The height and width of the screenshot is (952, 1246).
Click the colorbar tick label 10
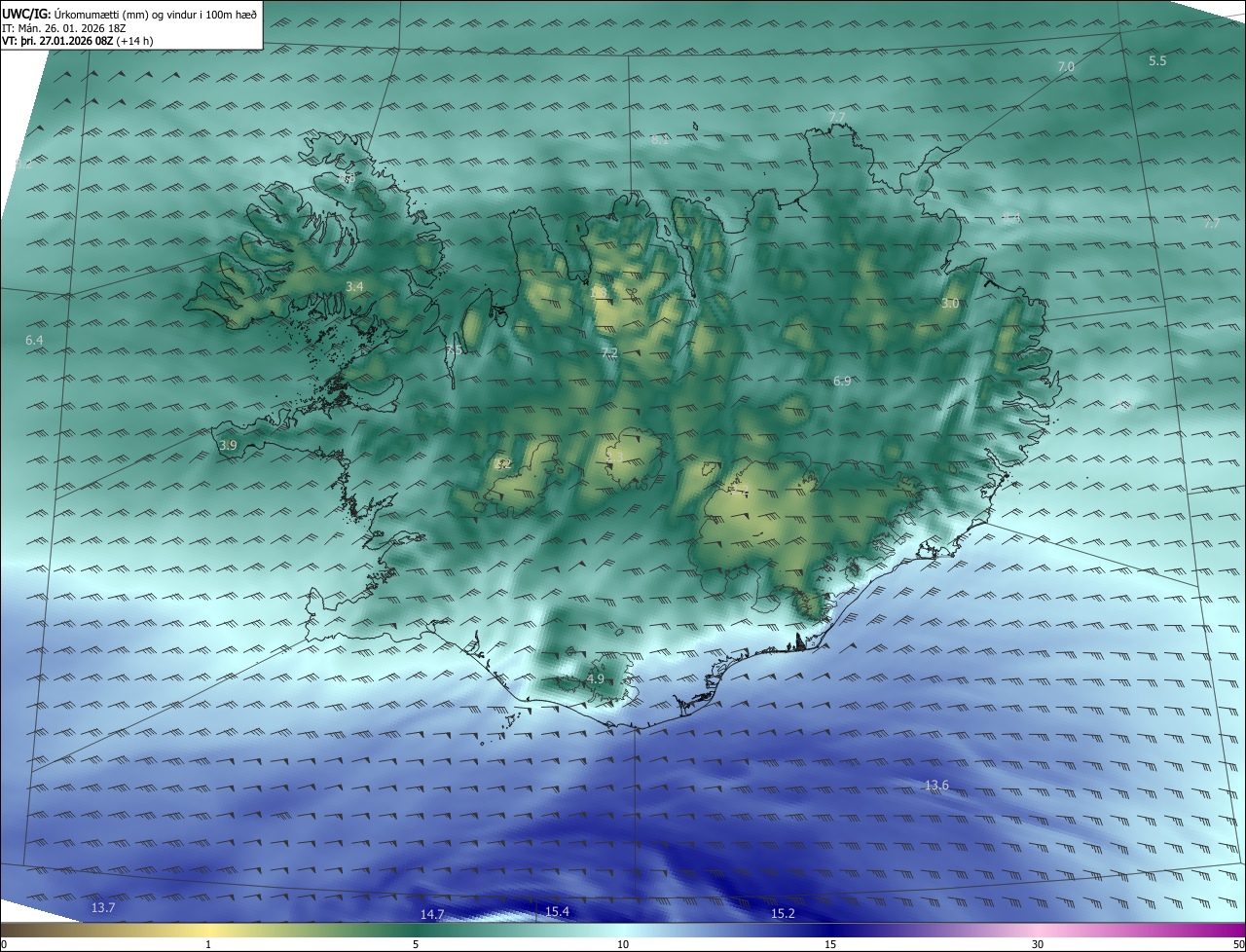coord(623,944)
